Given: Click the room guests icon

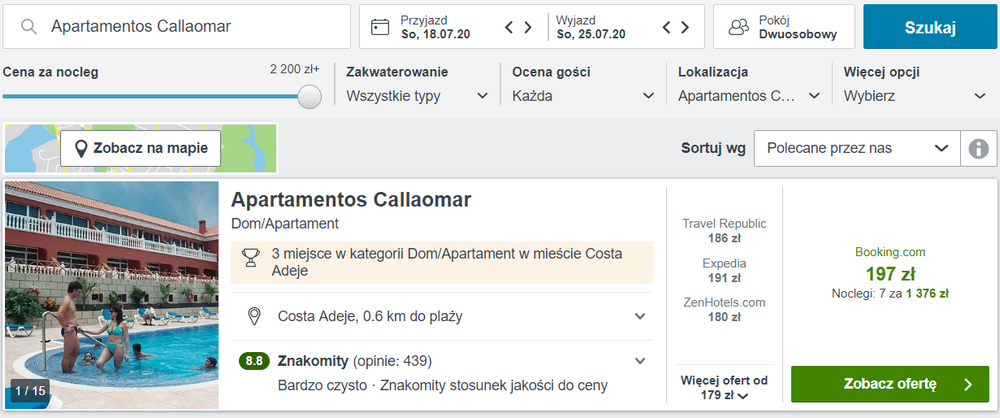Looking at the screenshot, I should (738, 27).
